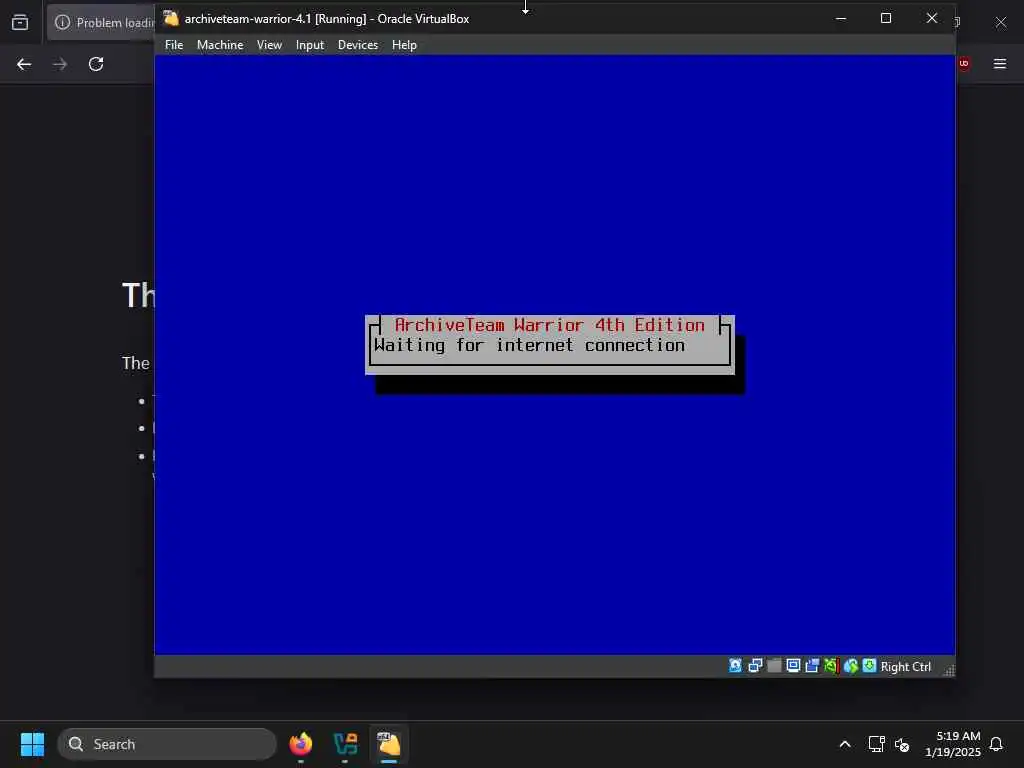Maximize the VirtualBox VM window
The image size is (1024, 768).
pyautogui.click(x=886, y=18)
